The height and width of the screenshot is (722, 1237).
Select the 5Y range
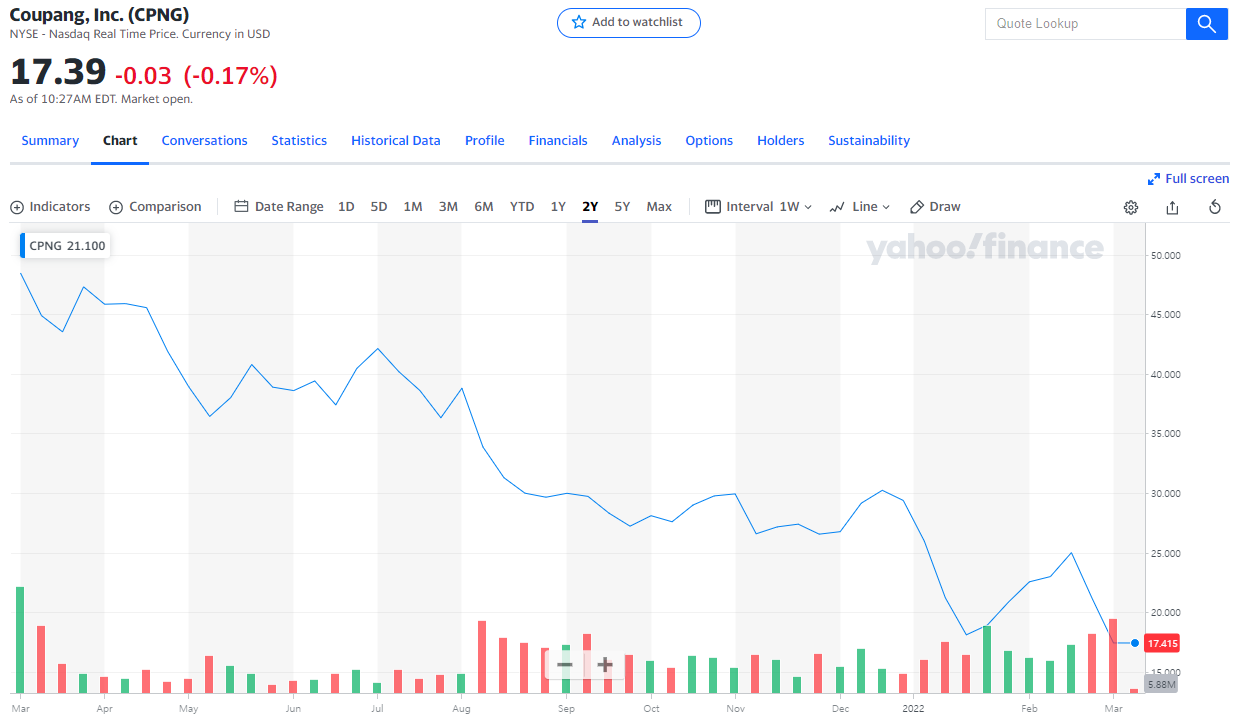tap(622, 207)
